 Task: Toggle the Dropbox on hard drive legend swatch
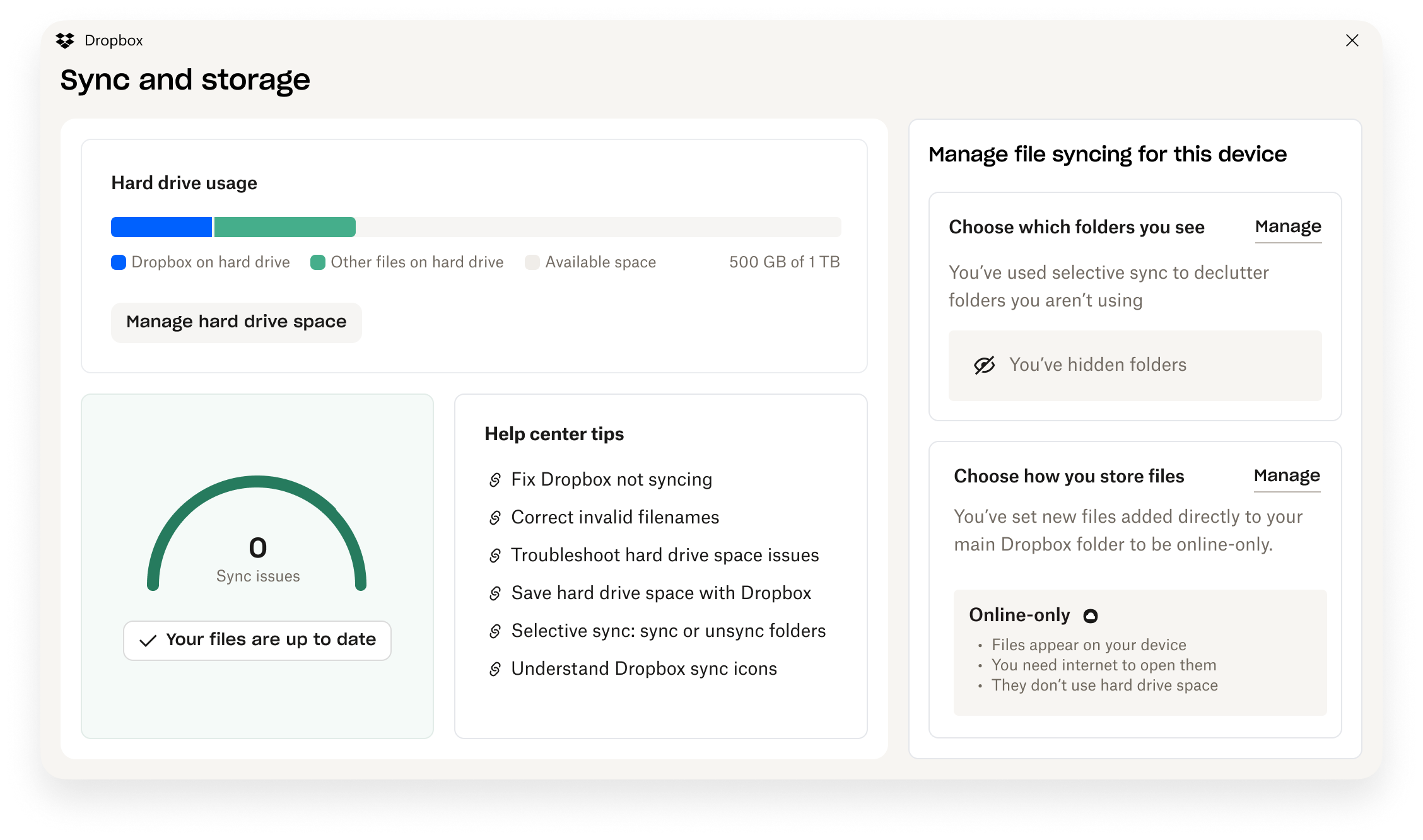coord(119,262)
